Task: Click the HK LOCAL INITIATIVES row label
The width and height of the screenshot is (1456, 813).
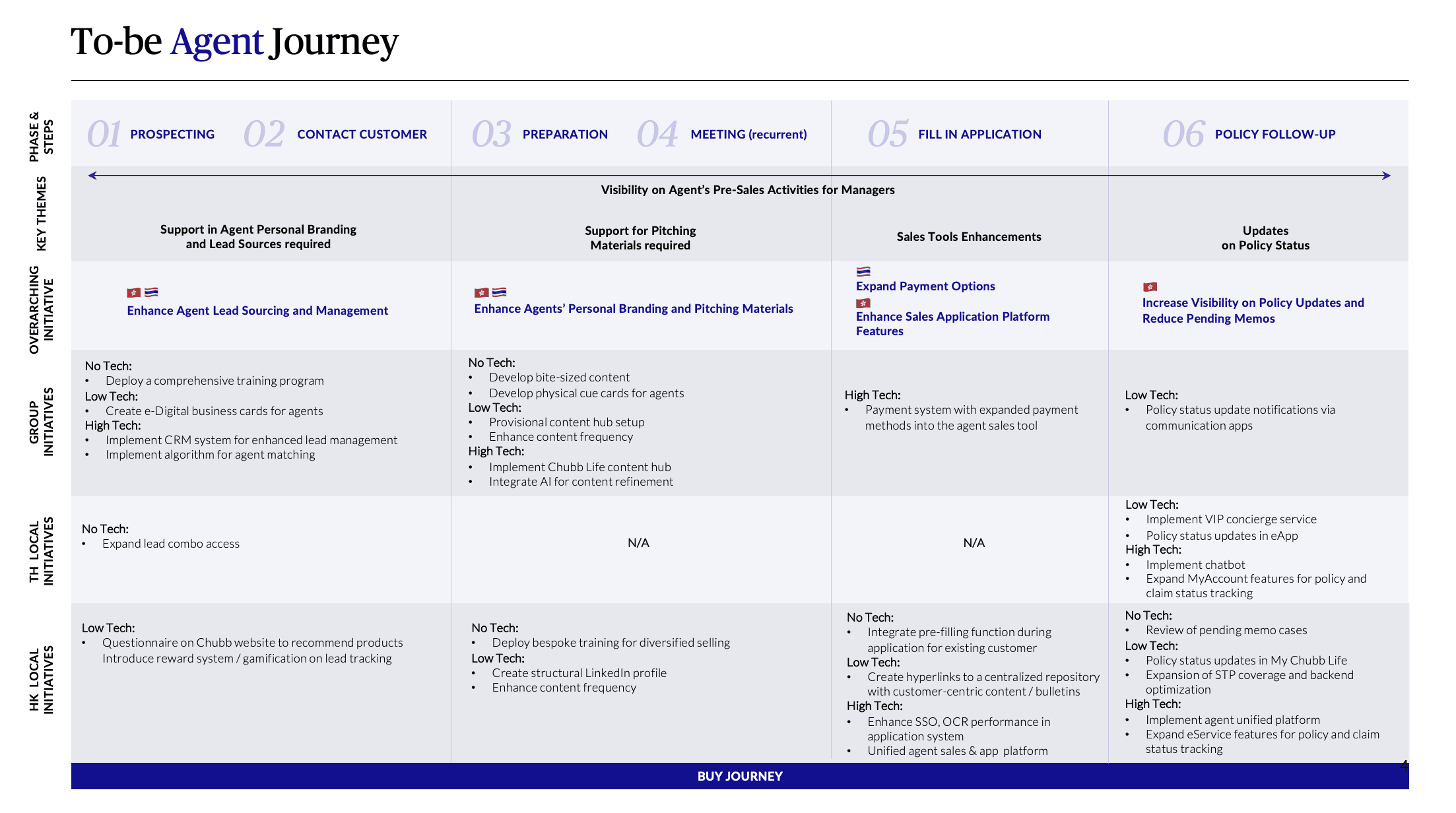Action: 42,680
